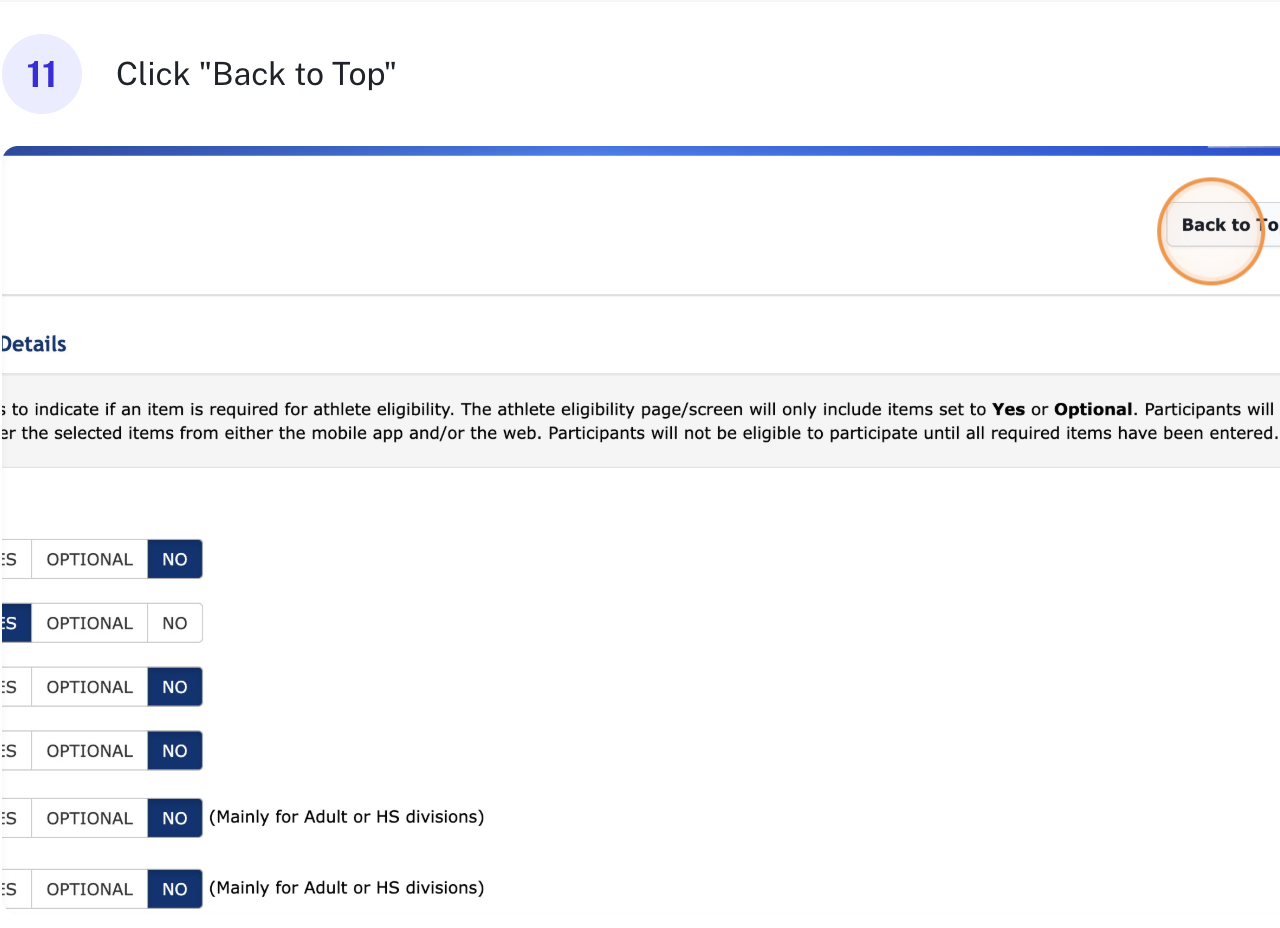Switch the third toggle row to YES

pos(12,687)
